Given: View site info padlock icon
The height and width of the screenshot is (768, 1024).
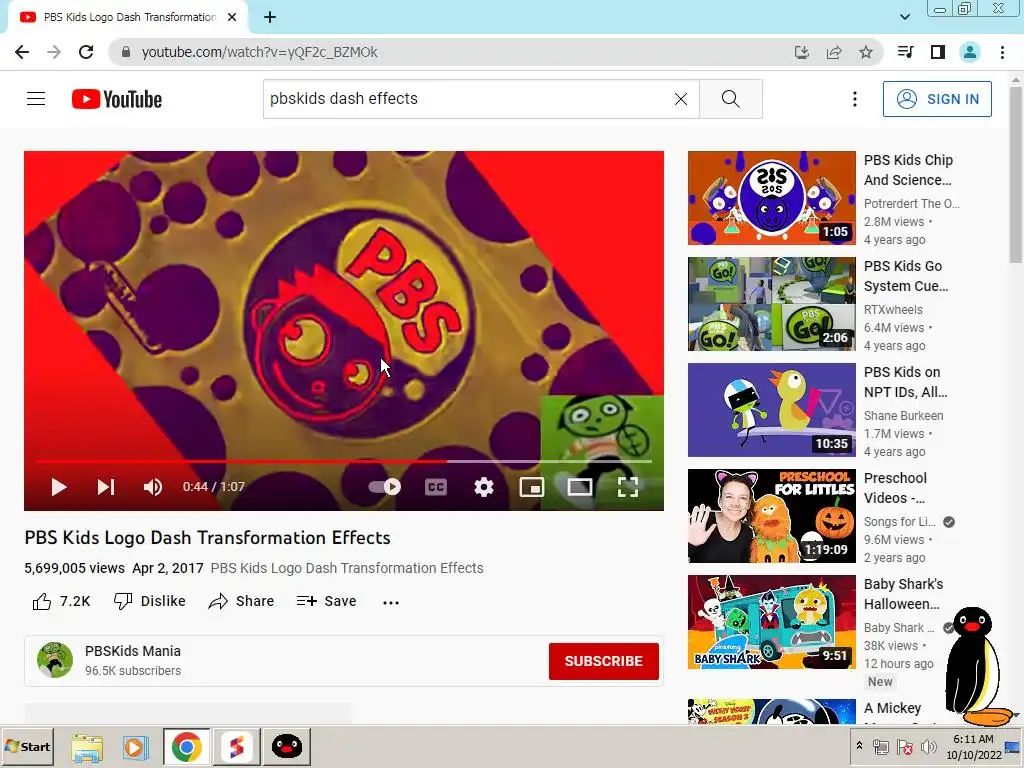Looking at the screenshot, I should point(126,52).
